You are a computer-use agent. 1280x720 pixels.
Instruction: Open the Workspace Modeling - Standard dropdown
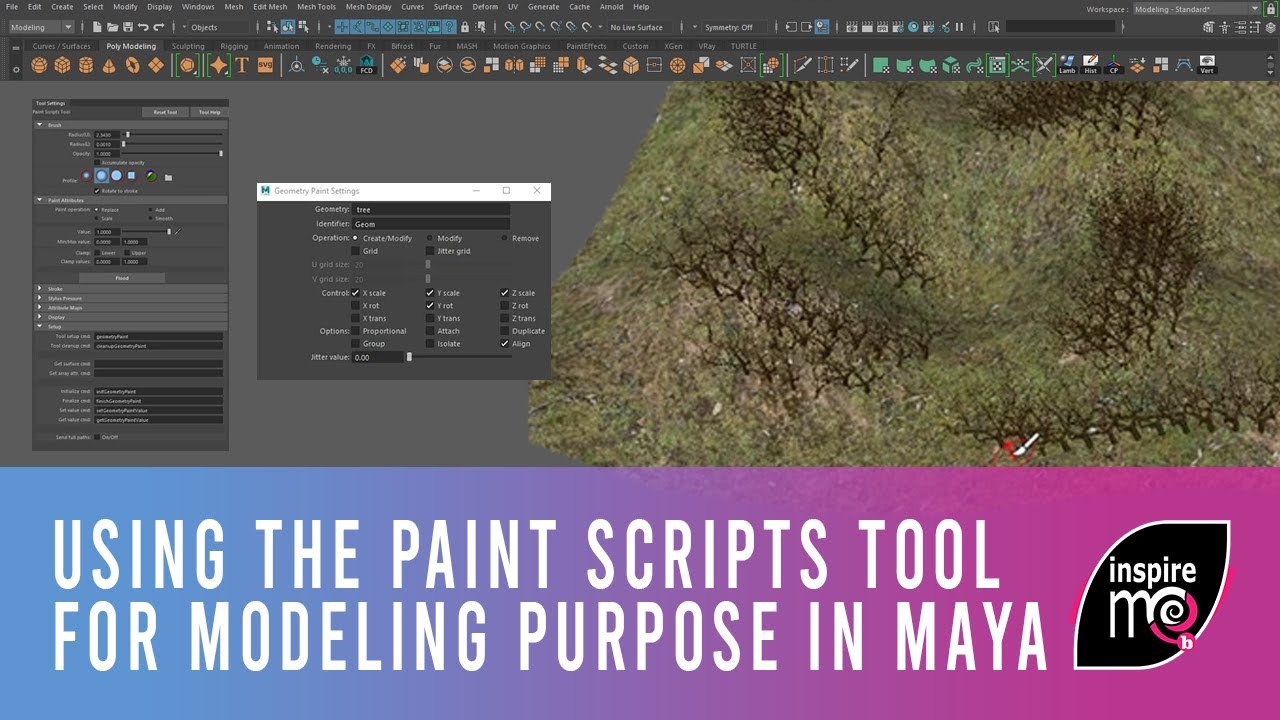click(1196, 9)
